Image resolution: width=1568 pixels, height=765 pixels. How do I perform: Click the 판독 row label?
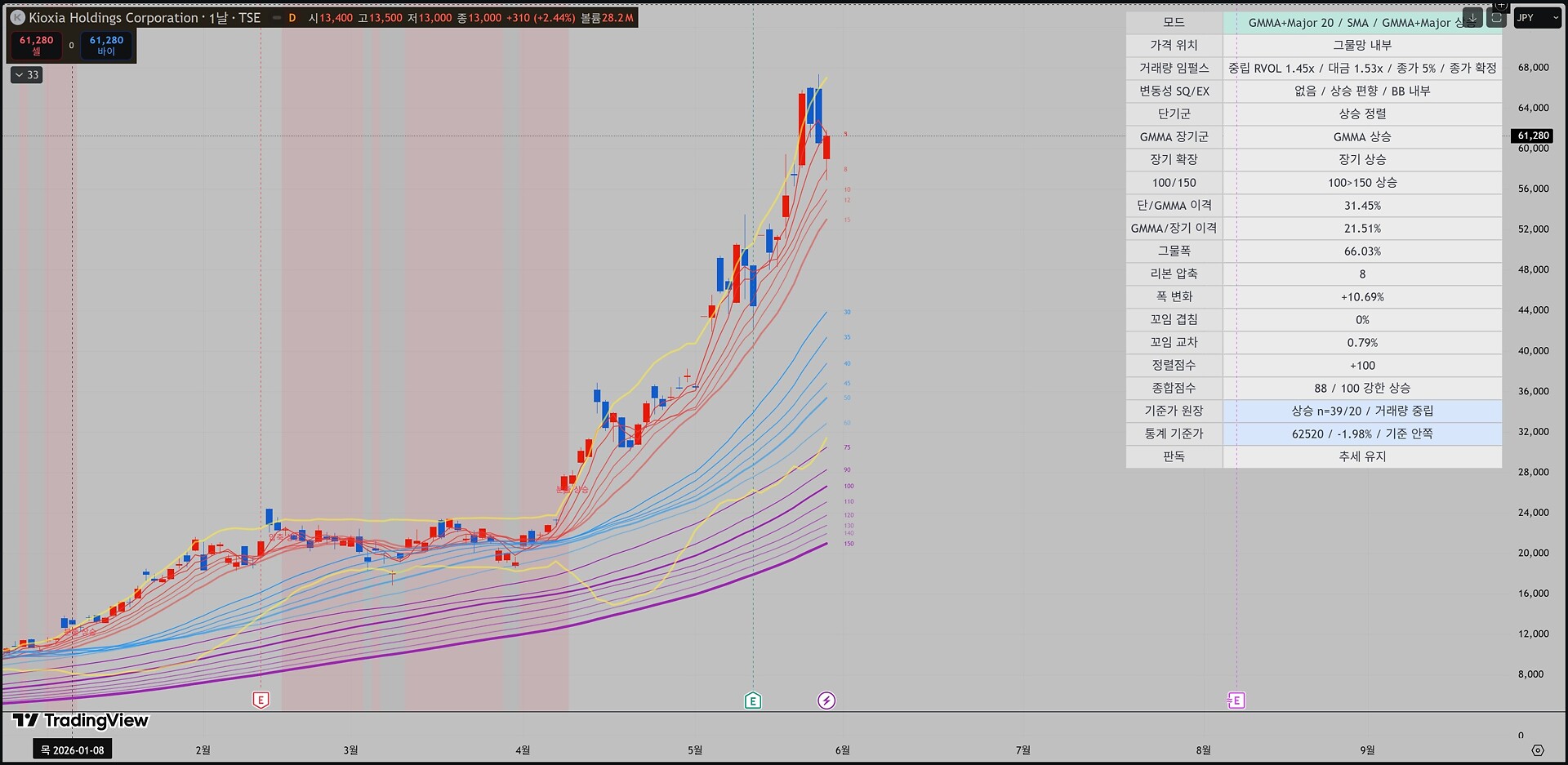pos(1174,456)
